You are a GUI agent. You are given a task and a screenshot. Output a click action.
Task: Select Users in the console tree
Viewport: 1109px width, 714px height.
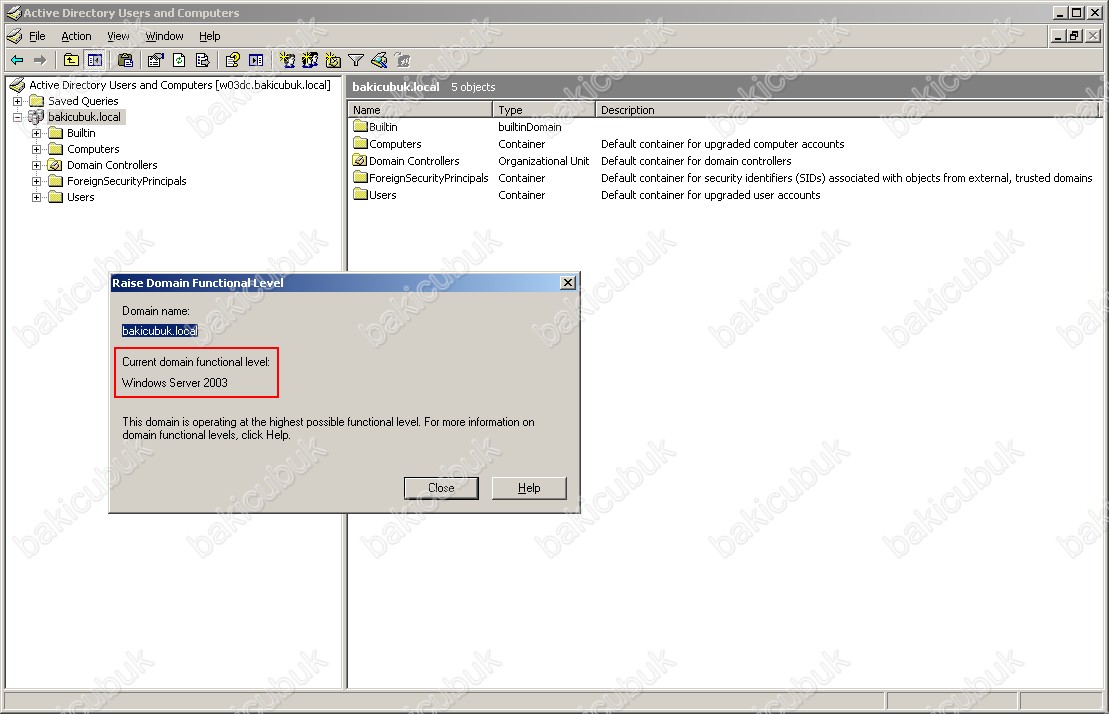81,197
